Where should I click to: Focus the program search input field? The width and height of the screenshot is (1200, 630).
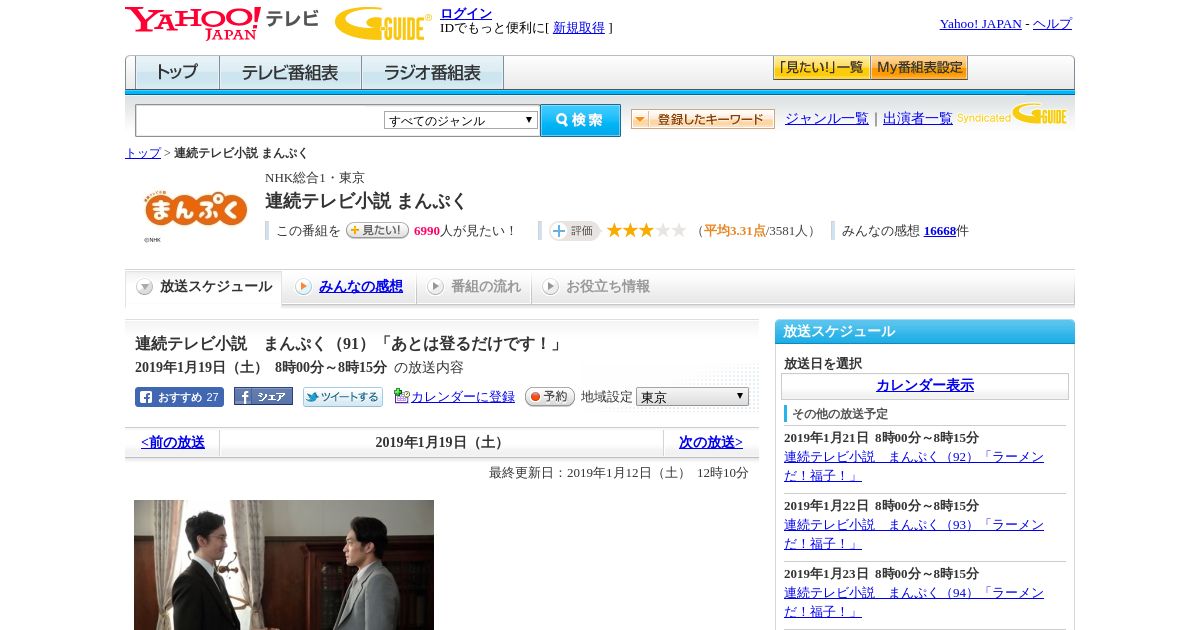pos(260,120)
